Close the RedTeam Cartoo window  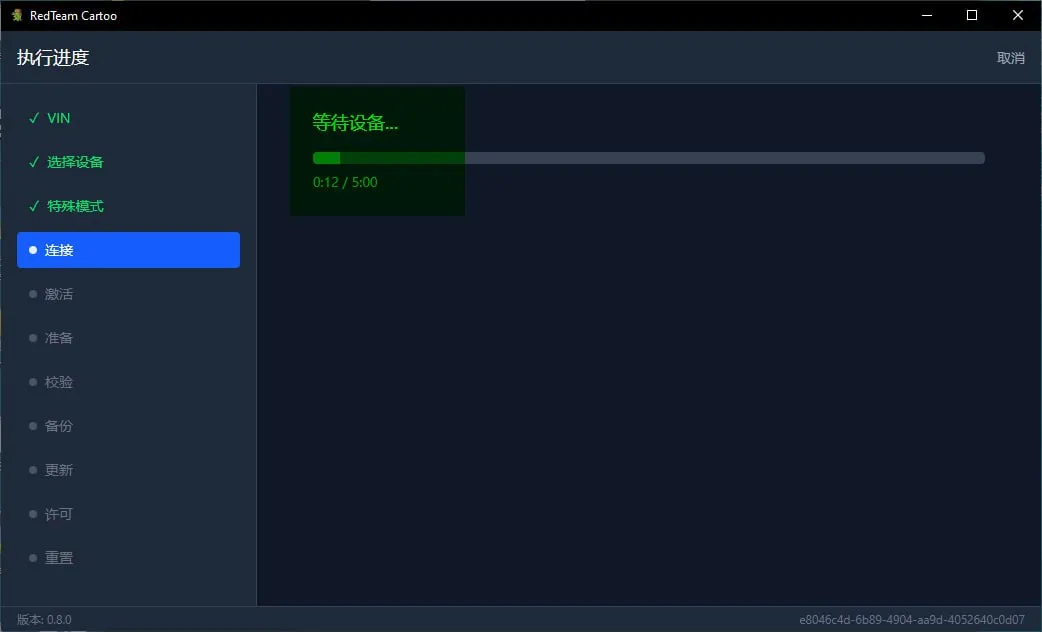coord(1017,15)
